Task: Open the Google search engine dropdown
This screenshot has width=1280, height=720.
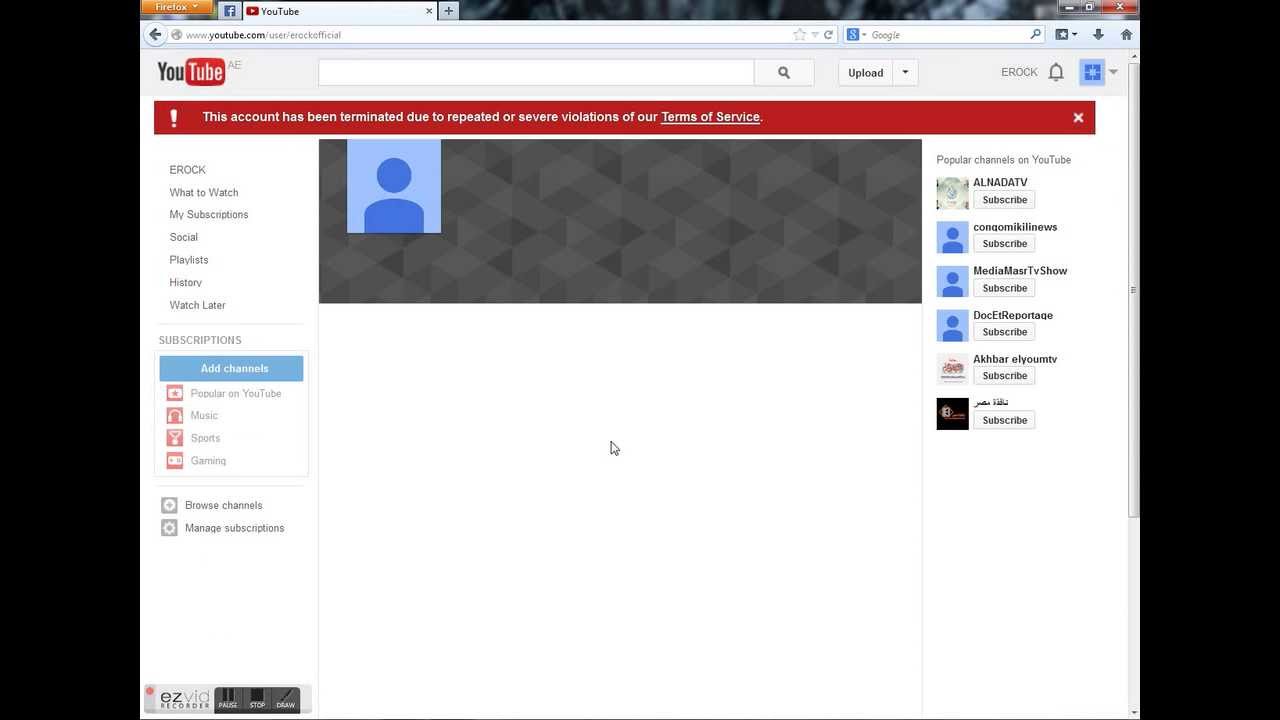Action: pyautogui.click(x=857, y=34)
